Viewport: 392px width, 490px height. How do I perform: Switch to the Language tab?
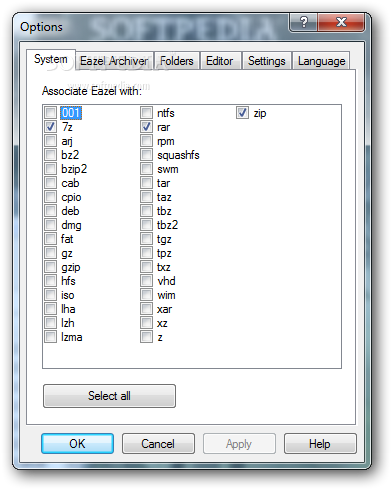coord(321,61)
